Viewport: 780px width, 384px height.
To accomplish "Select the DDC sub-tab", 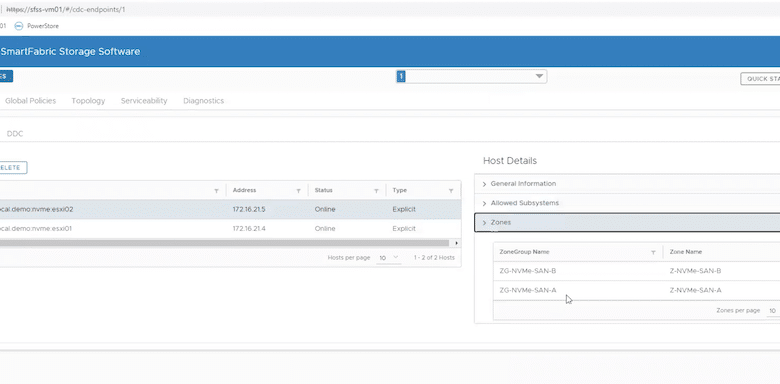I will click(x=15, y=134).
